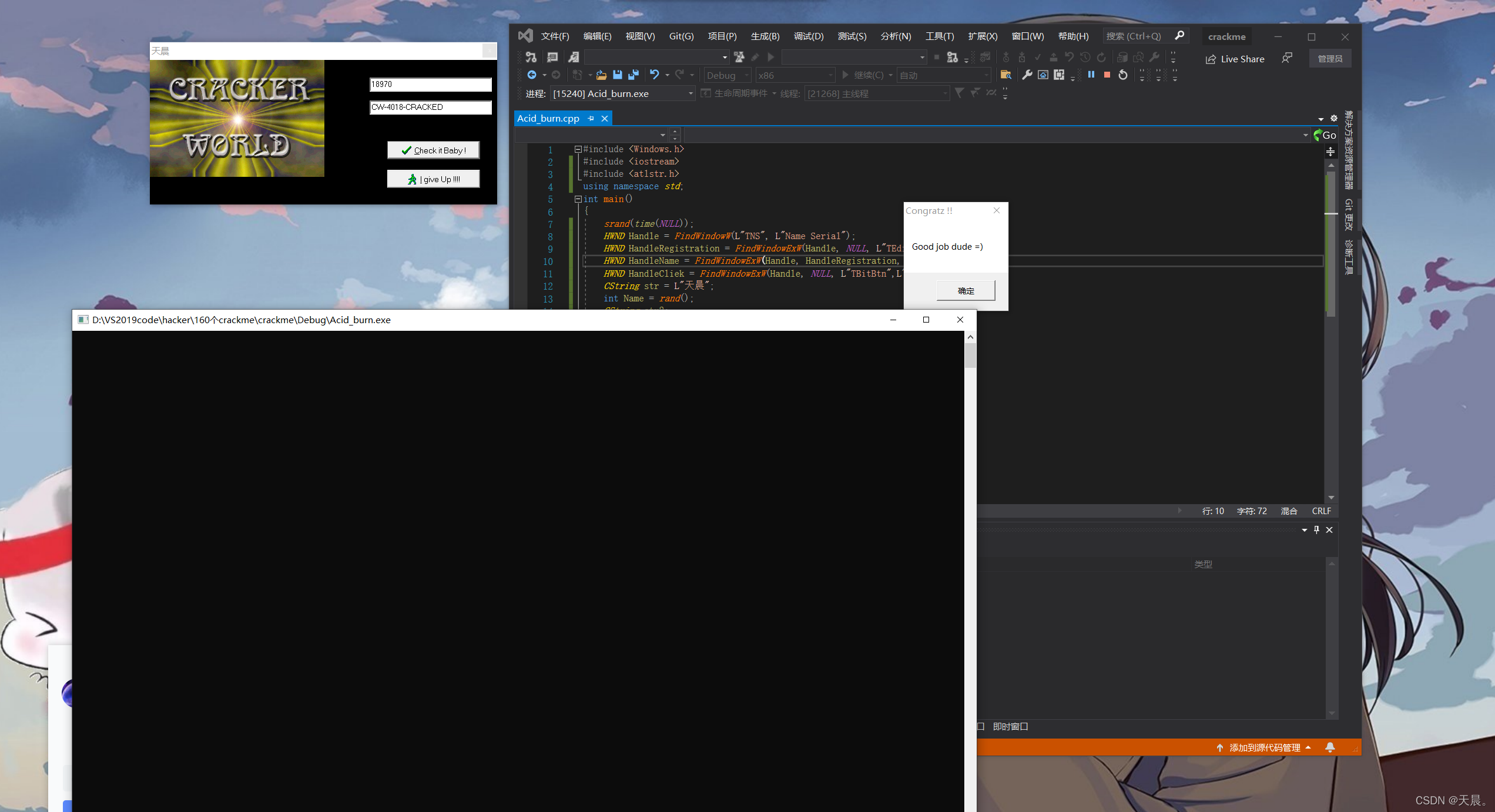
Task: Stop debugging with red square icon
Action: click(x=1107, y=75)
